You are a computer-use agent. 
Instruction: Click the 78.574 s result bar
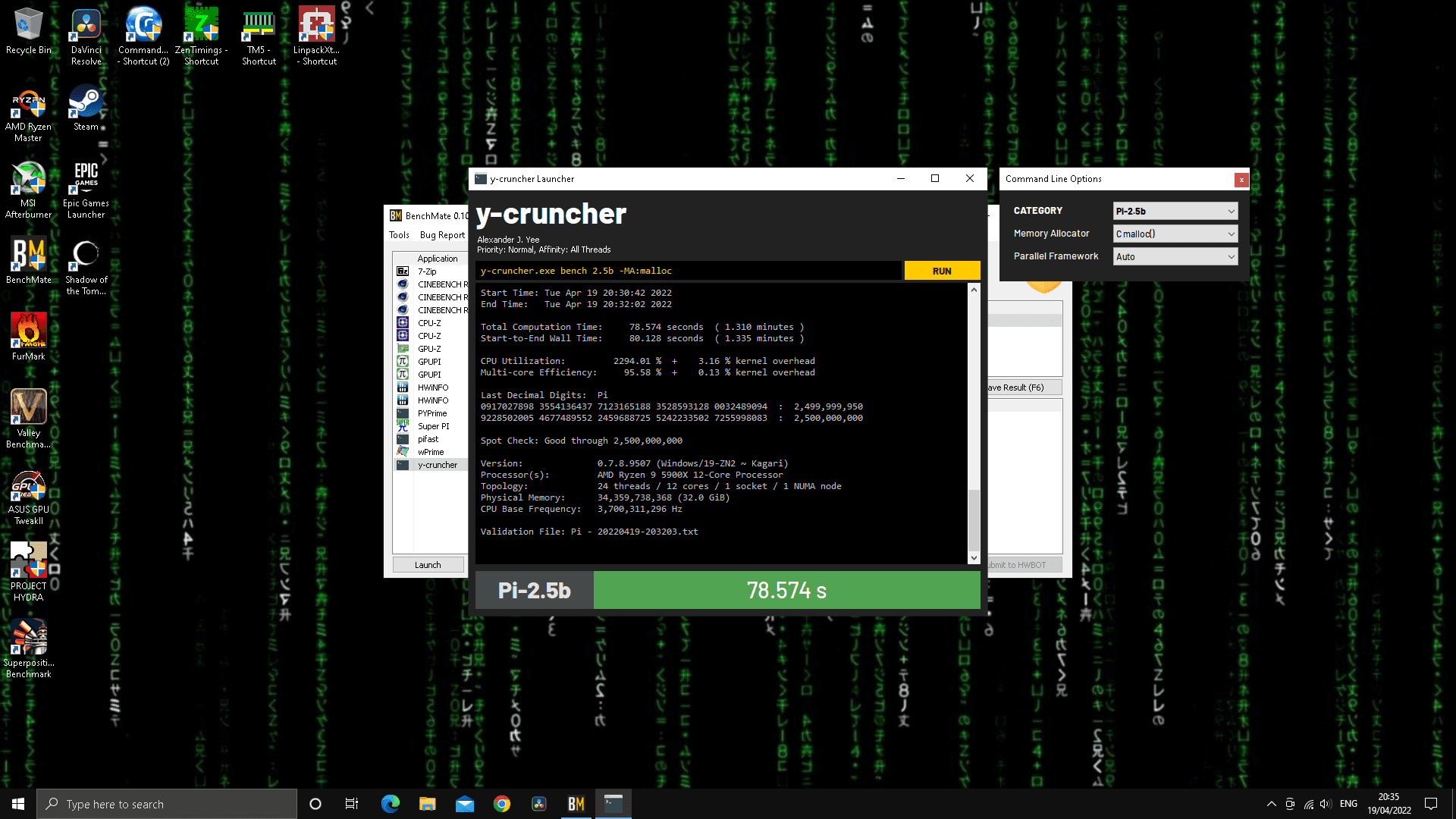click(786, 590)
